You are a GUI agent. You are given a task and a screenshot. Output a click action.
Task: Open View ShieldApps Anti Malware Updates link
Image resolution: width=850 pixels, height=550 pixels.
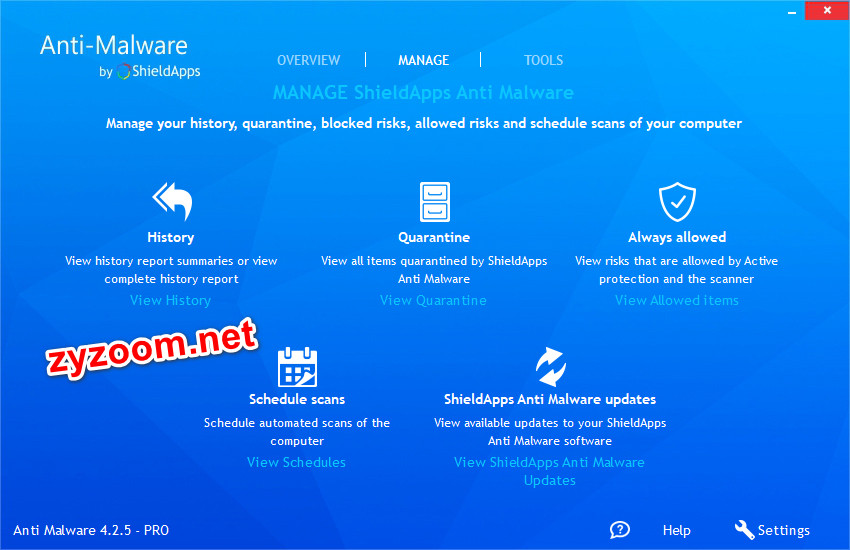[x=549, y=471]
